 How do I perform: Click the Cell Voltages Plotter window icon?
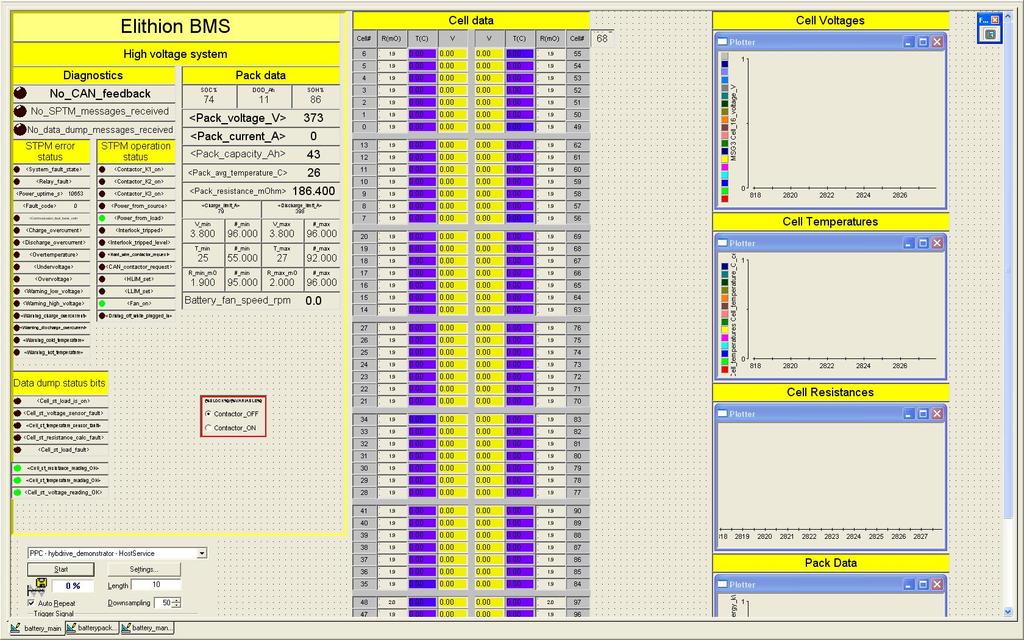click(x=722, y=42)
